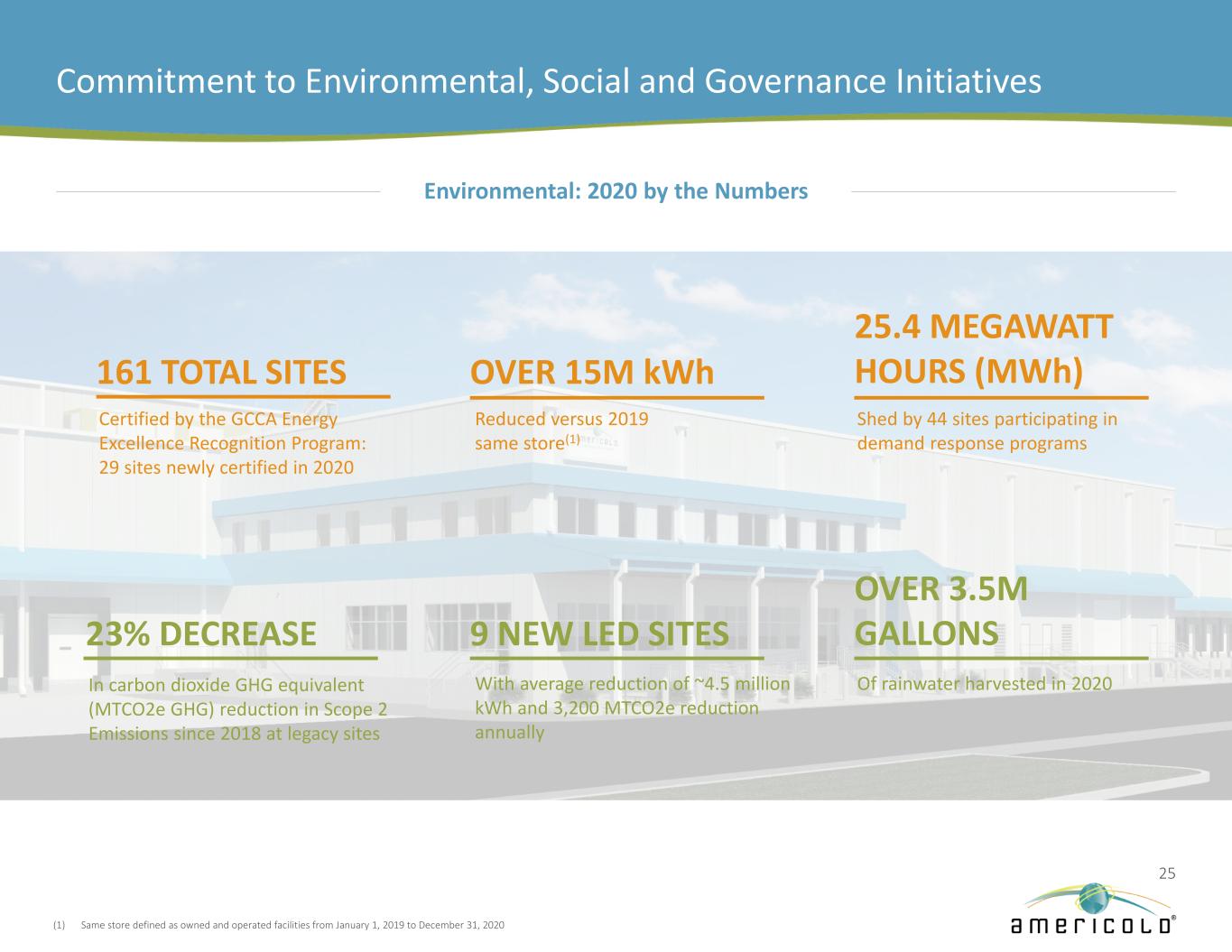Click the demand response programs description
Screen dimensions: 1232x952
pyautogui.click(x=987, y=431)
